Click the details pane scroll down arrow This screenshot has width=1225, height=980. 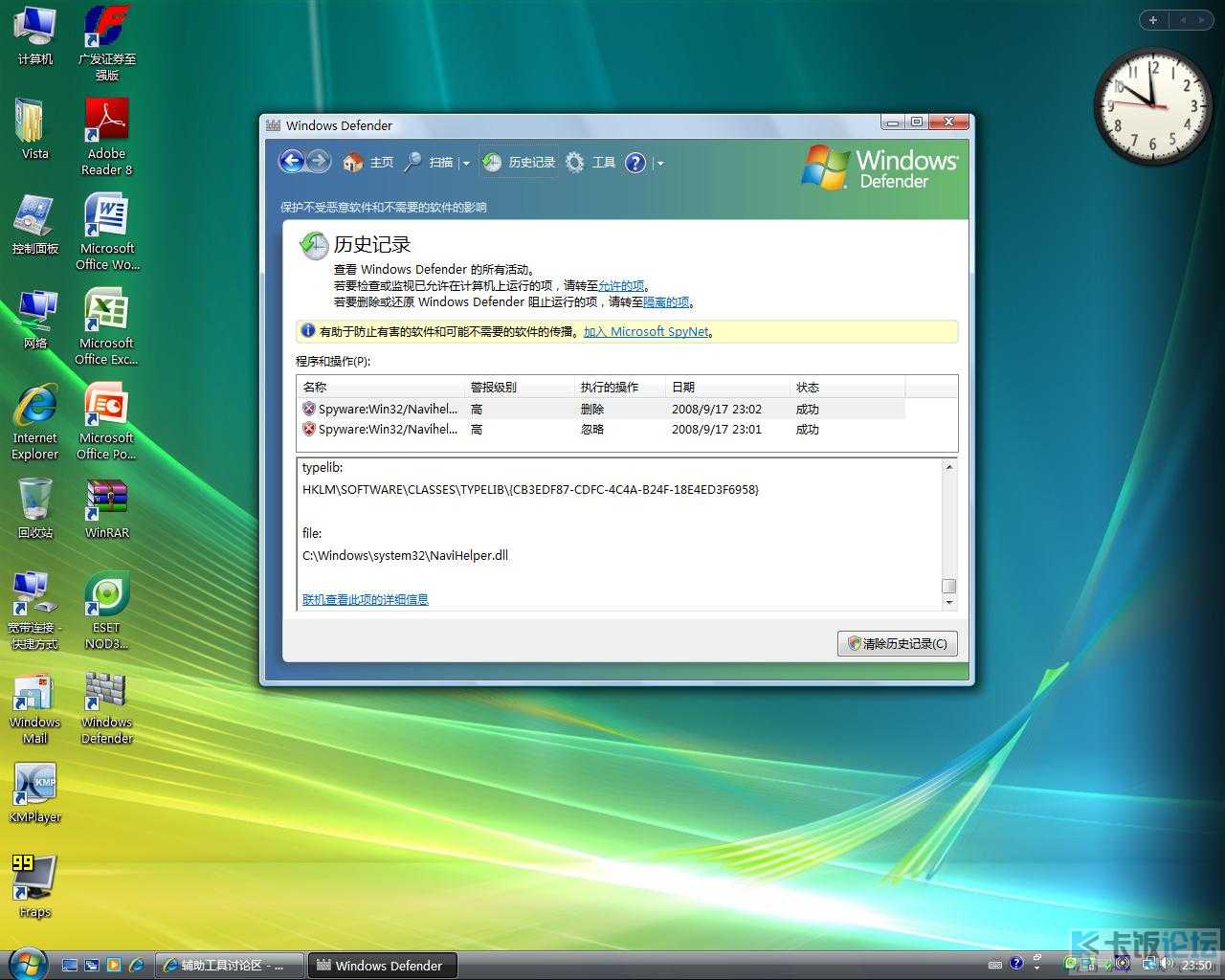pos(949,602)
